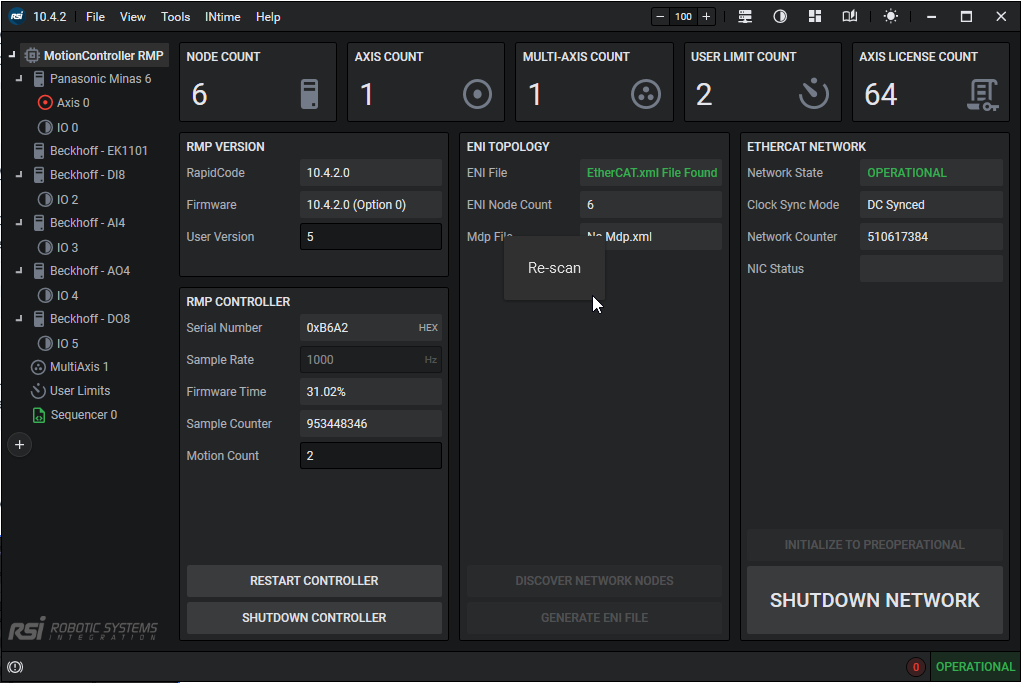The height and width of the screenshot is (683, 1022).
Task: Click the RSI logo in the title bar
Action: pos(16,16)
